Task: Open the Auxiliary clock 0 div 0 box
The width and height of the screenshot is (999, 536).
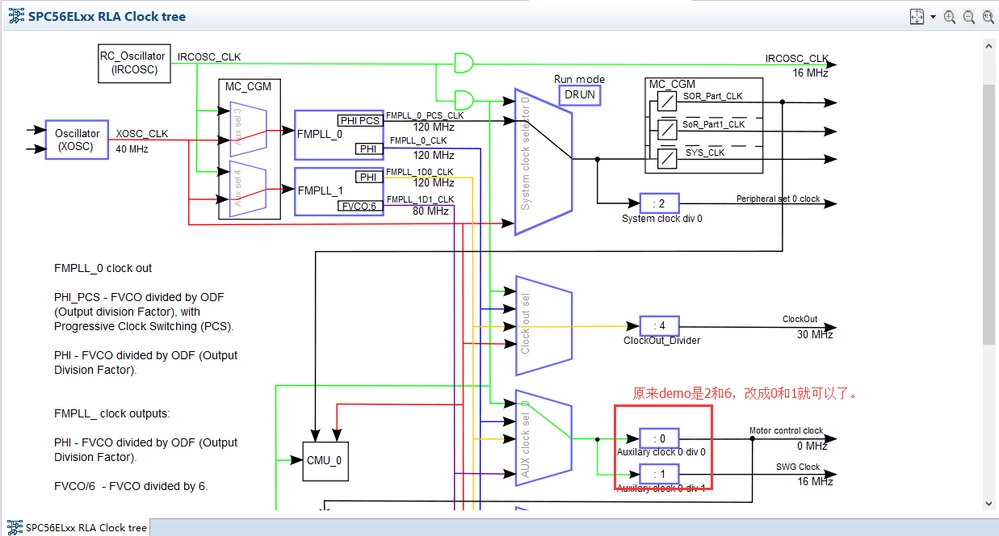Action: click(659, 438)
